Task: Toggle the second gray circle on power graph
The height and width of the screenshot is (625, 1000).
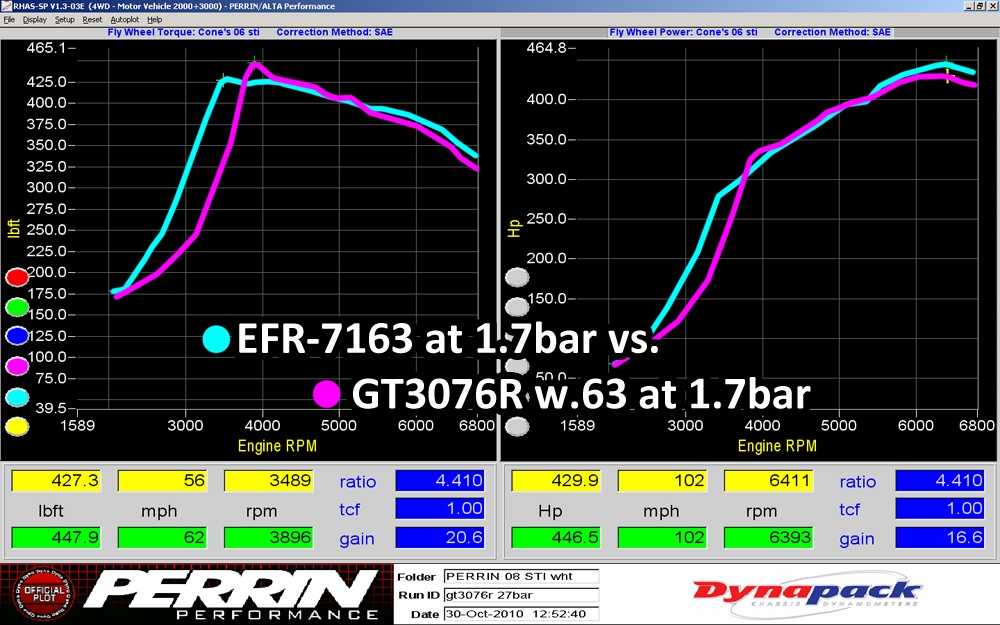Action: pos(517,307)
